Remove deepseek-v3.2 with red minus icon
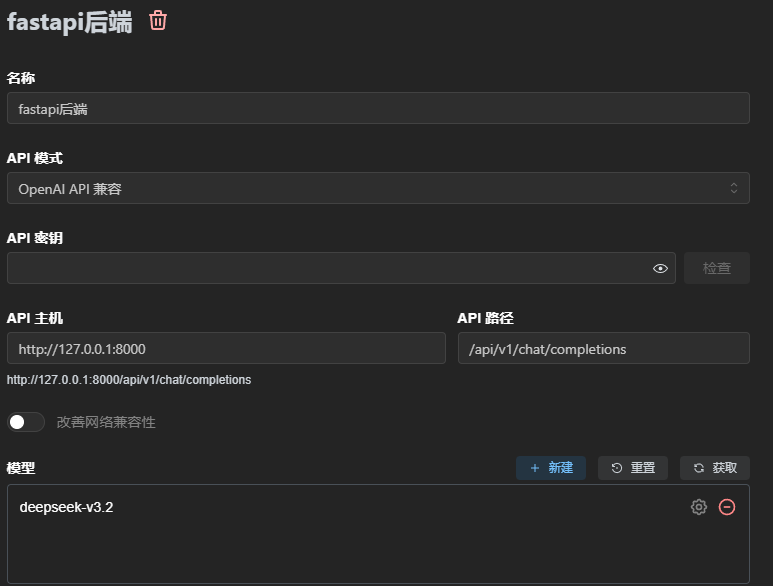 (727, 507)
